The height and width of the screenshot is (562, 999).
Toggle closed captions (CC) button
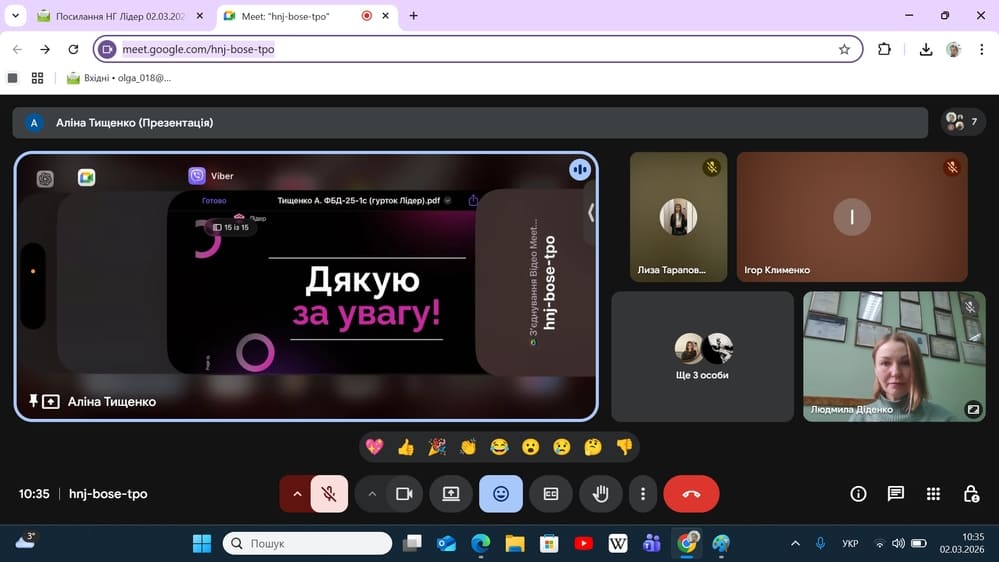550,494
